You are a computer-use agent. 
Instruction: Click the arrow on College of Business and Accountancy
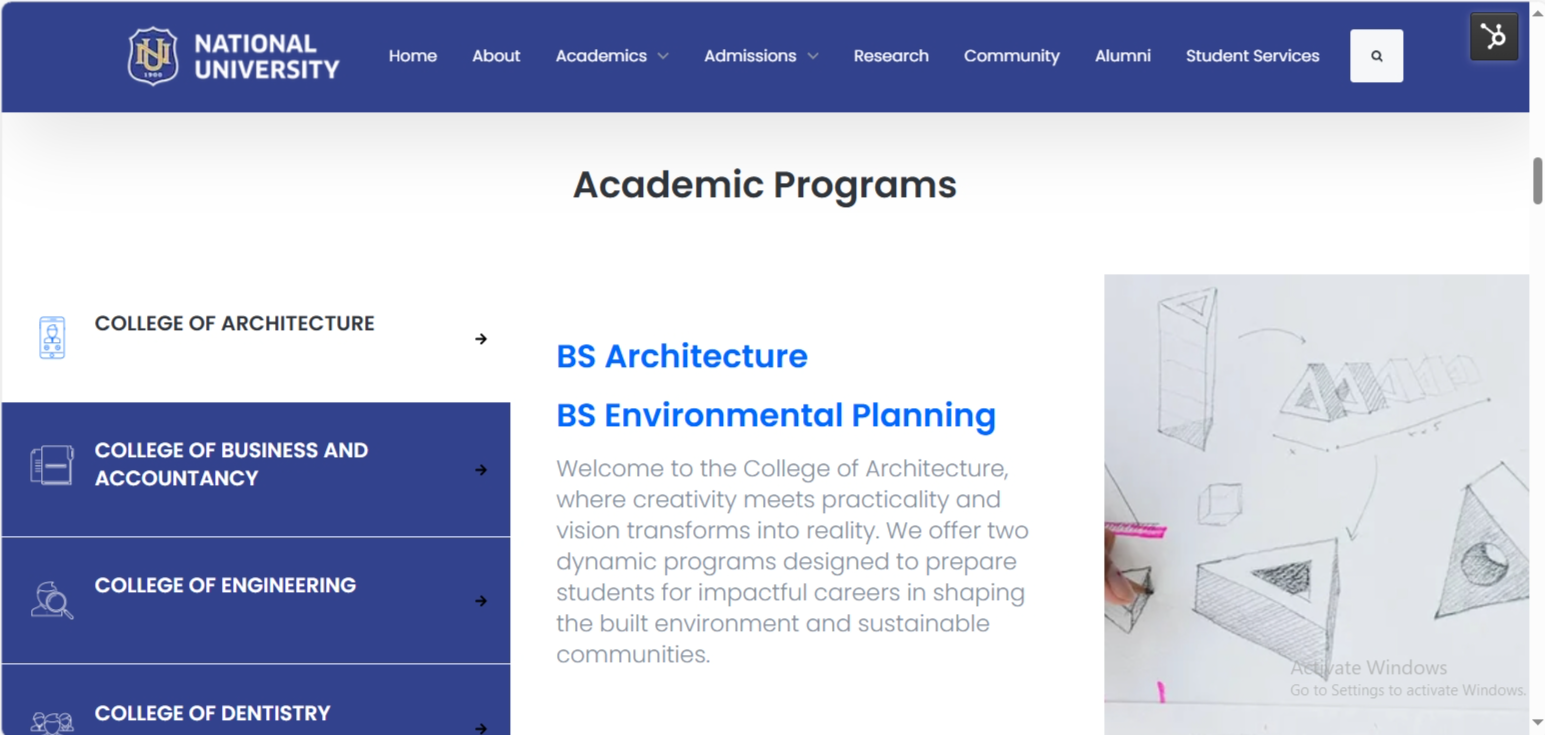481,470
